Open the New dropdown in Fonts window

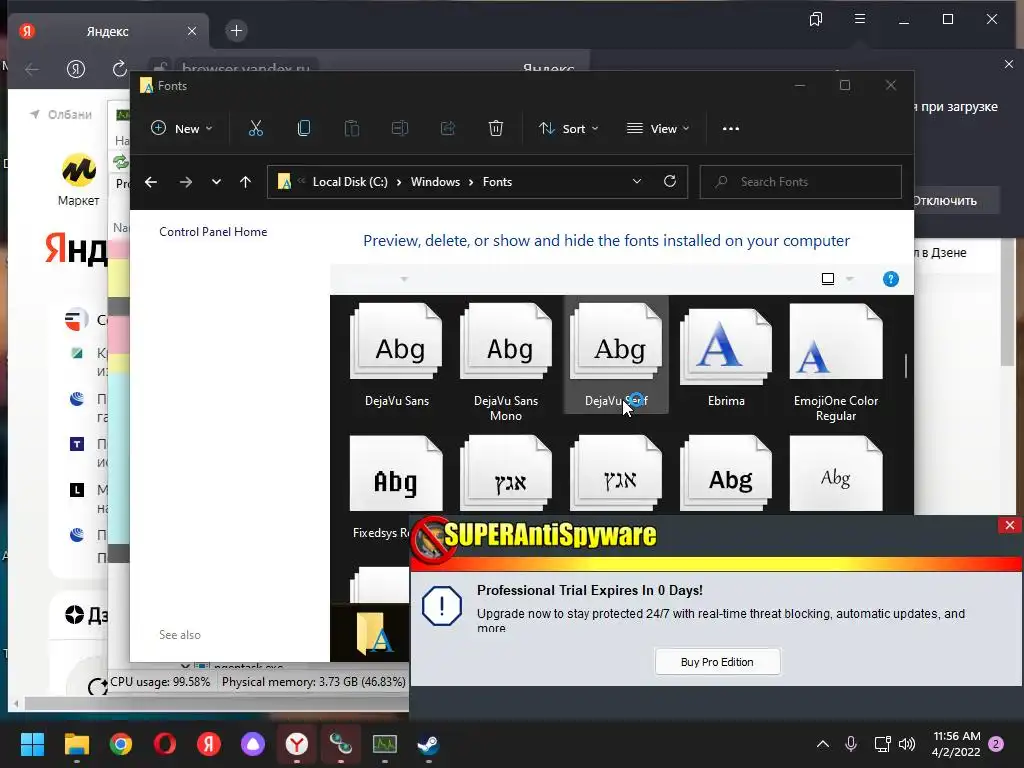click(x=182, y=129)
